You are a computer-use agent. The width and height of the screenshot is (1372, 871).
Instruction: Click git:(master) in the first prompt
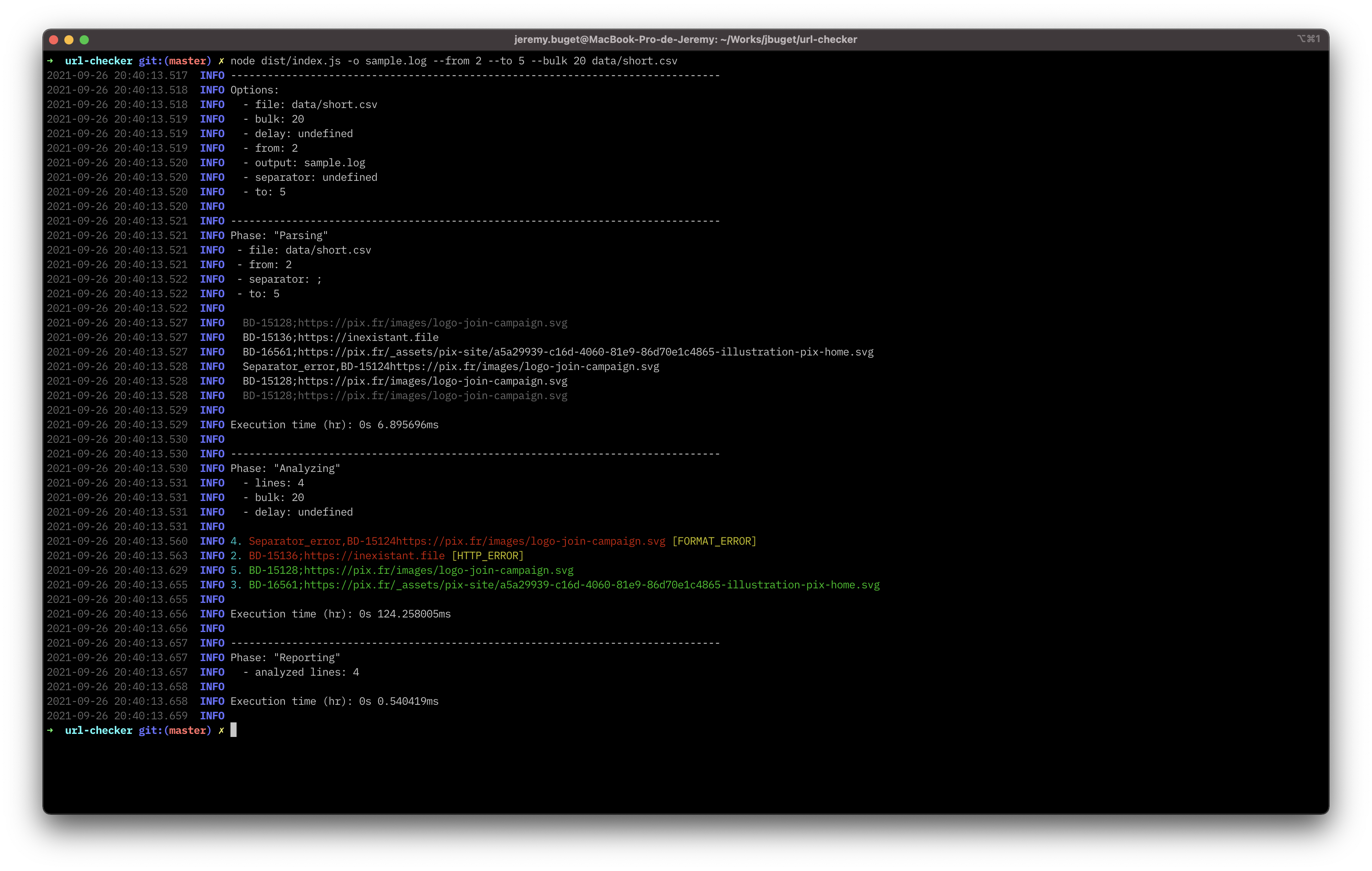coord(174,61)
